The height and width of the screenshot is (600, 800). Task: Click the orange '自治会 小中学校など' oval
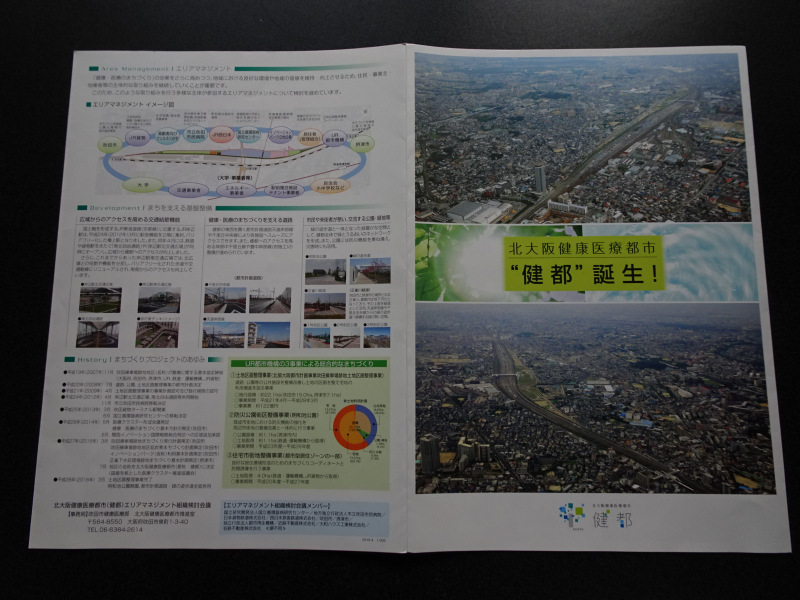331,186
